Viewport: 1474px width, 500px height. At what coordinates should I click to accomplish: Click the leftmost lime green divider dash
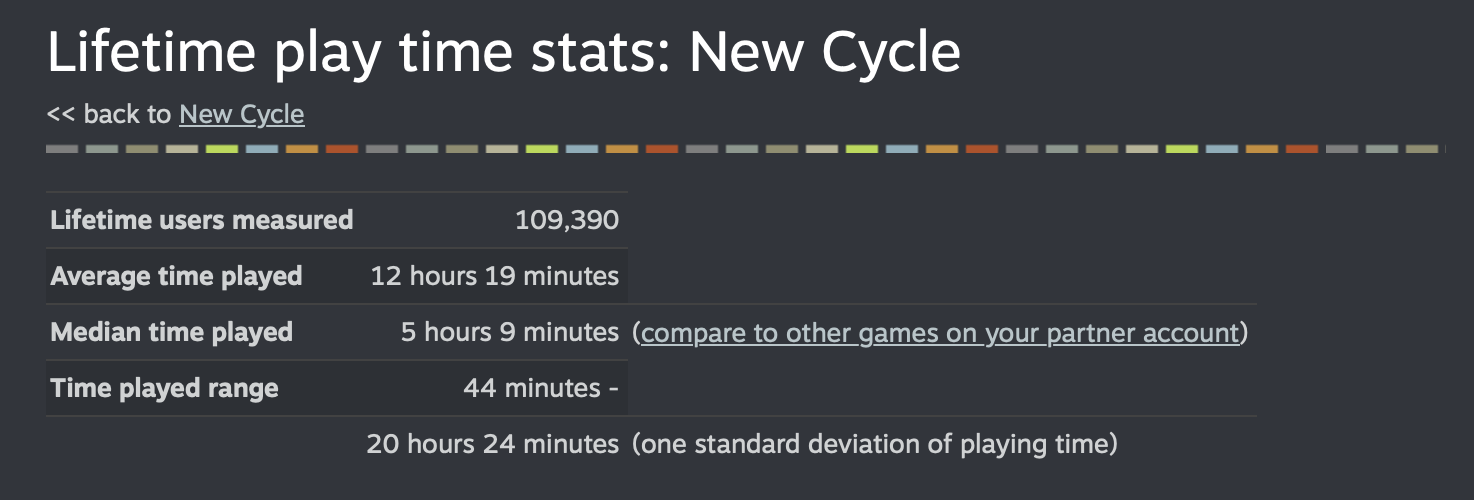point(222,149)
